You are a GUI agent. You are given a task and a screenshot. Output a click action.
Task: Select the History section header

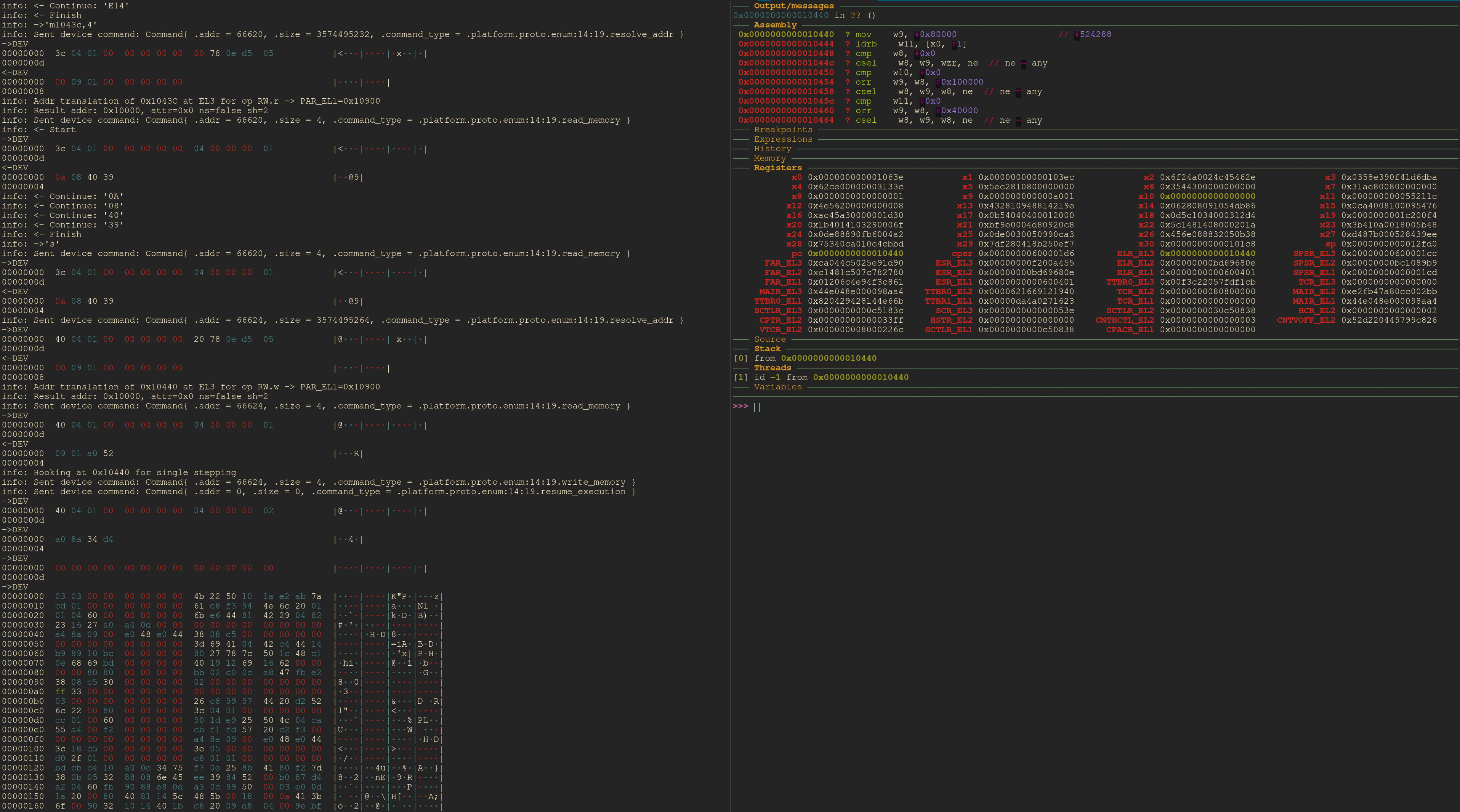point(772,149)
